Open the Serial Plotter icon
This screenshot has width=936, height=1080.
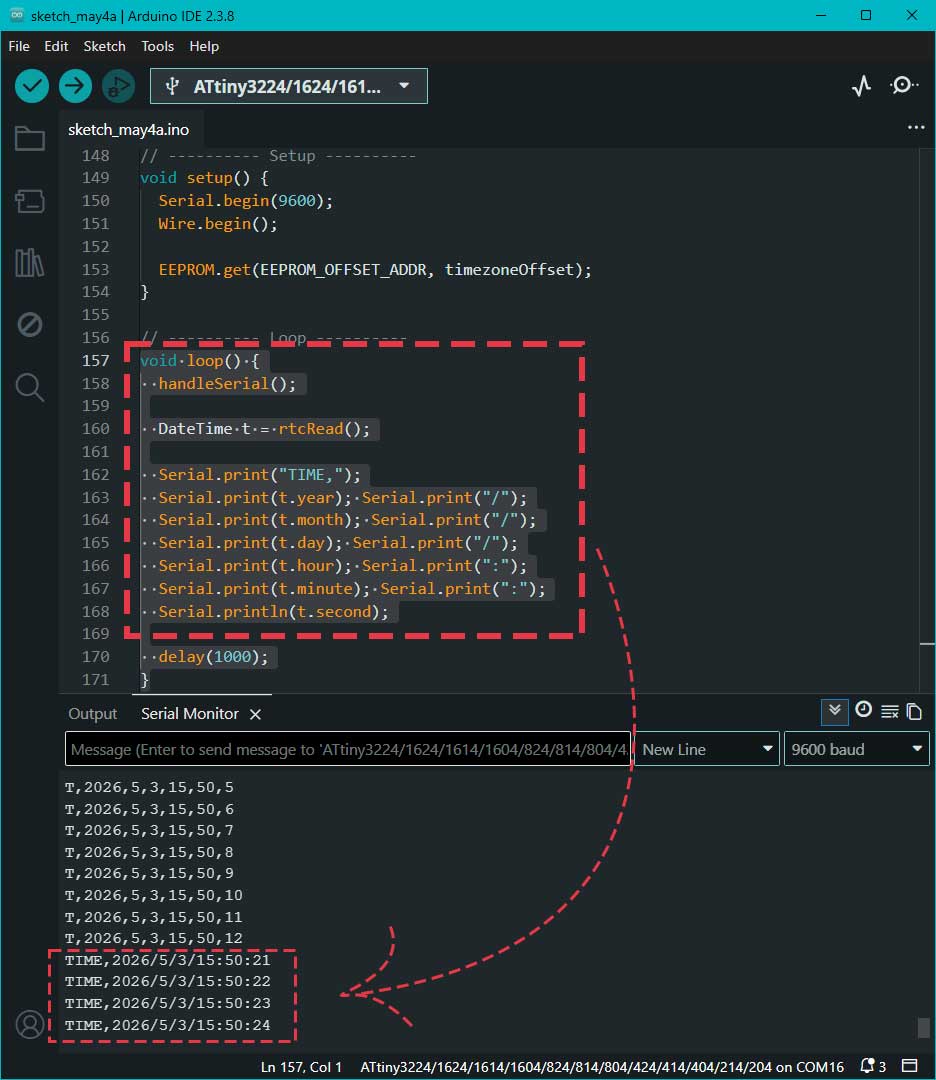pos(862,86)
